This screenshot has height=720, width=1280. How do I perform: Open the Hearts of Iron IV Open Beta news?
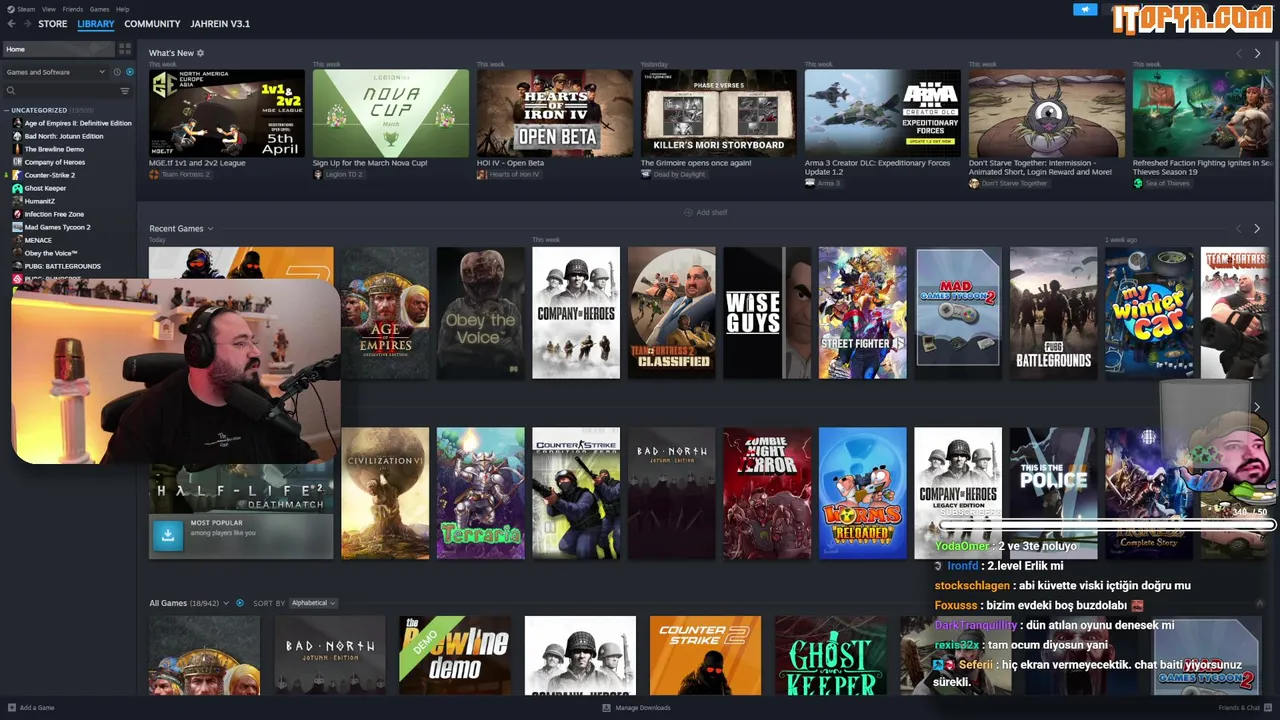click(x=555, y=113)
